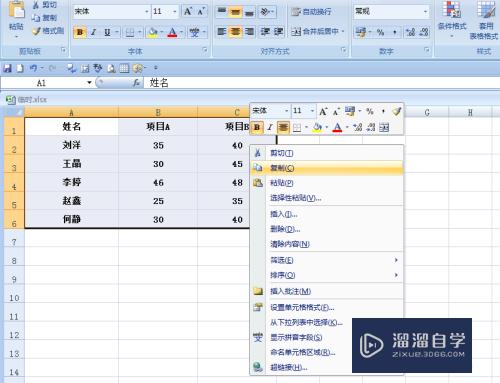Image resolution: width=500 pixels, height=383 pixels.
Task: Click the ribbon Copy (复制) button
Action: 45,17
